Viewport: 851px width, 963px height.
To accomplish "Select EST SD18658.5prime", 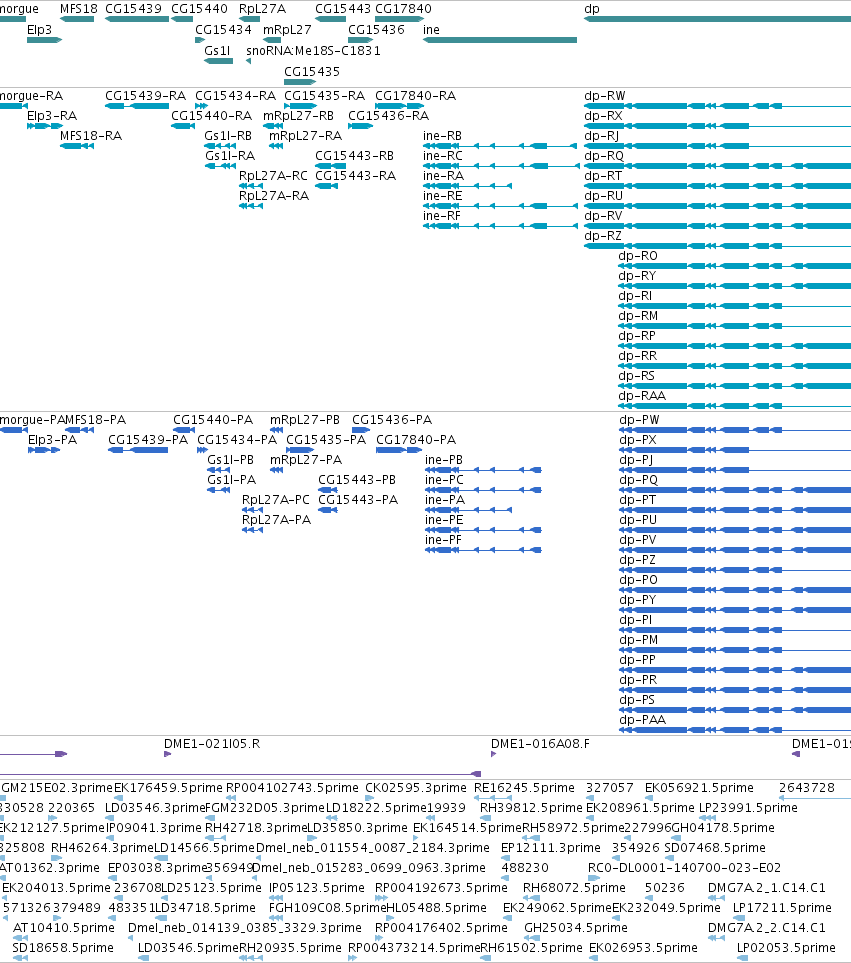I will pyautogui.click(x=63, y=948).
